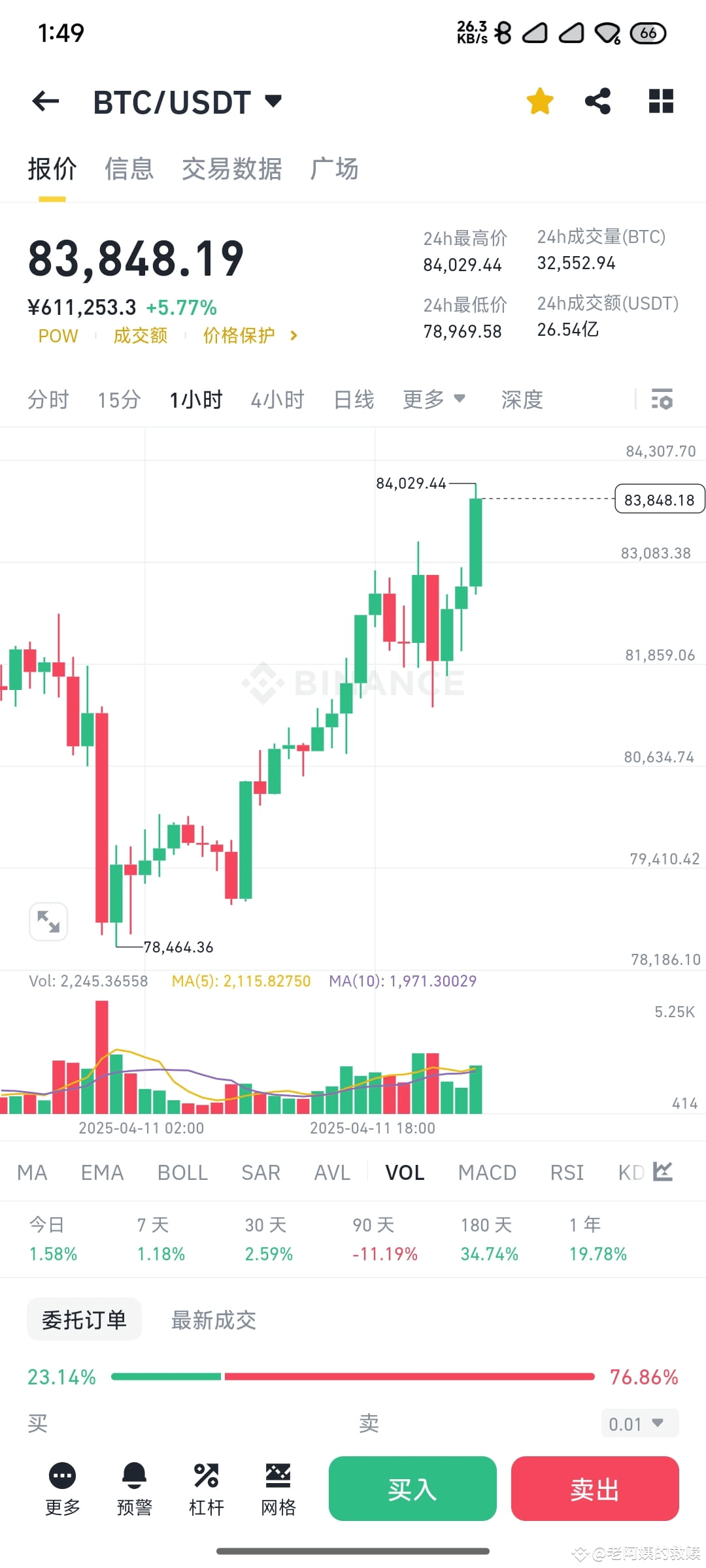
Task: Enable the MACD indicator
Action: pyautogui.click(x=486, y=1171)
